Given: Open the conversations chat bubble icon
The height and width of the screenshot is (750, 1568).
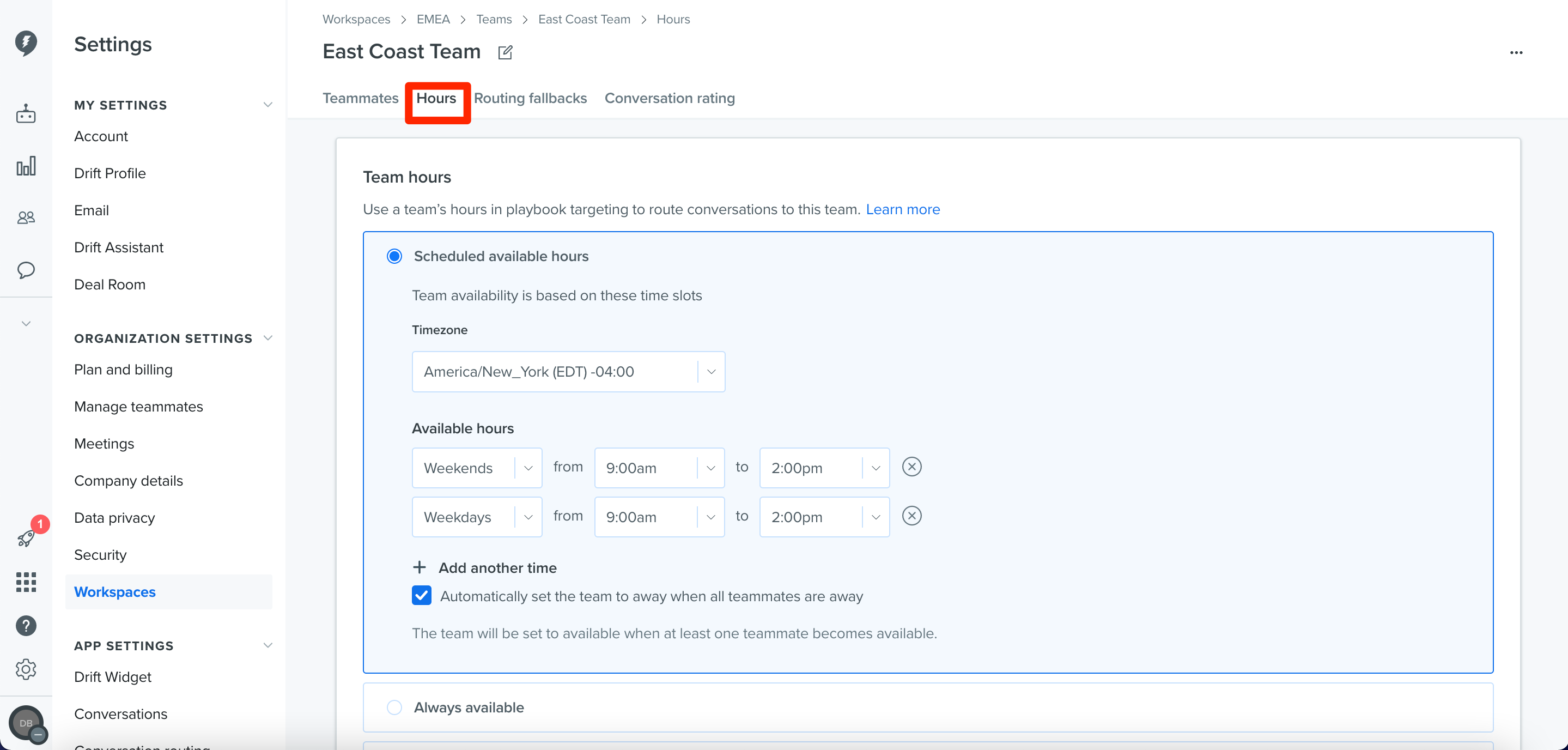Looking at the screenshot, I should (26, 270).
